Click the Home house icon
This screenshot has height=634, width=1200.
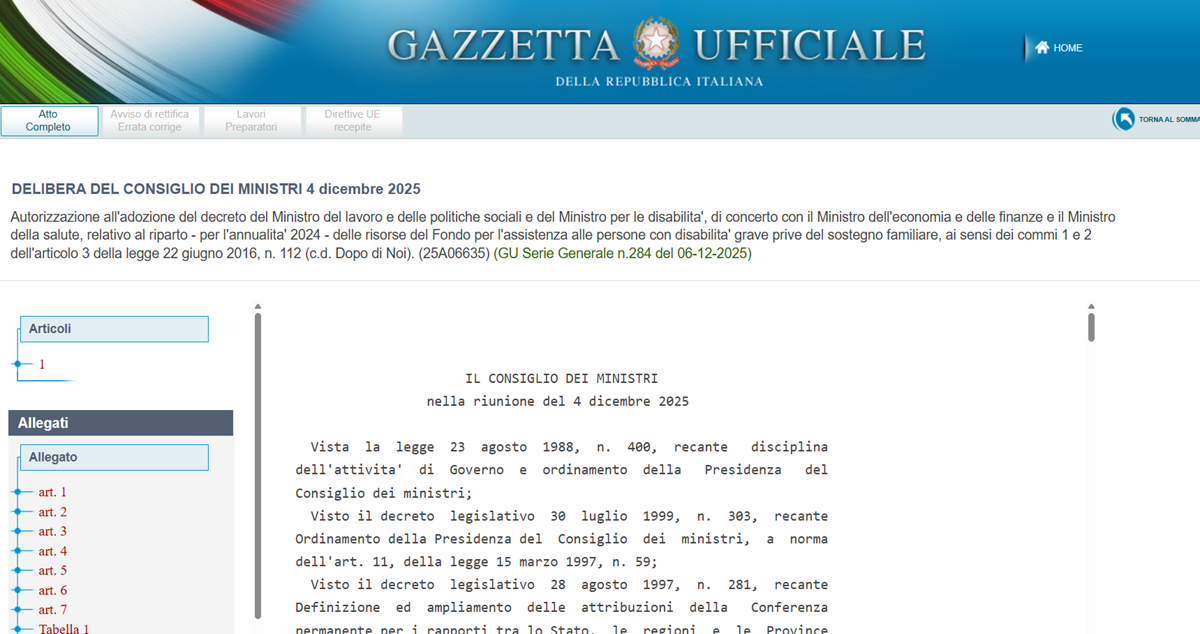1041,48
